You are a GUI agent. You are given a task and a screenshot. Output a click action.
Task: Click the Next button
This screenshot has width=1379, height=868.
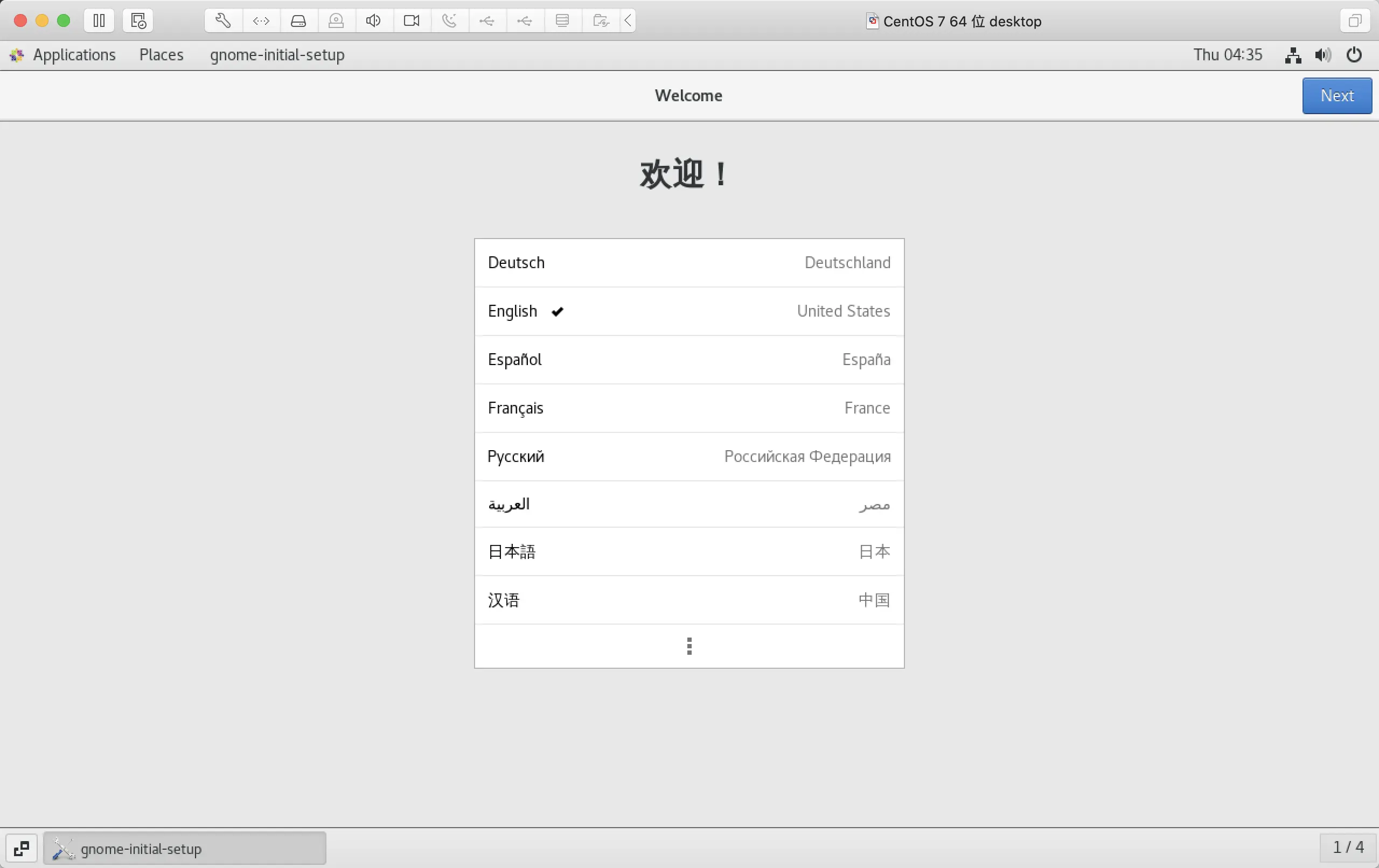pos(1336,96)
